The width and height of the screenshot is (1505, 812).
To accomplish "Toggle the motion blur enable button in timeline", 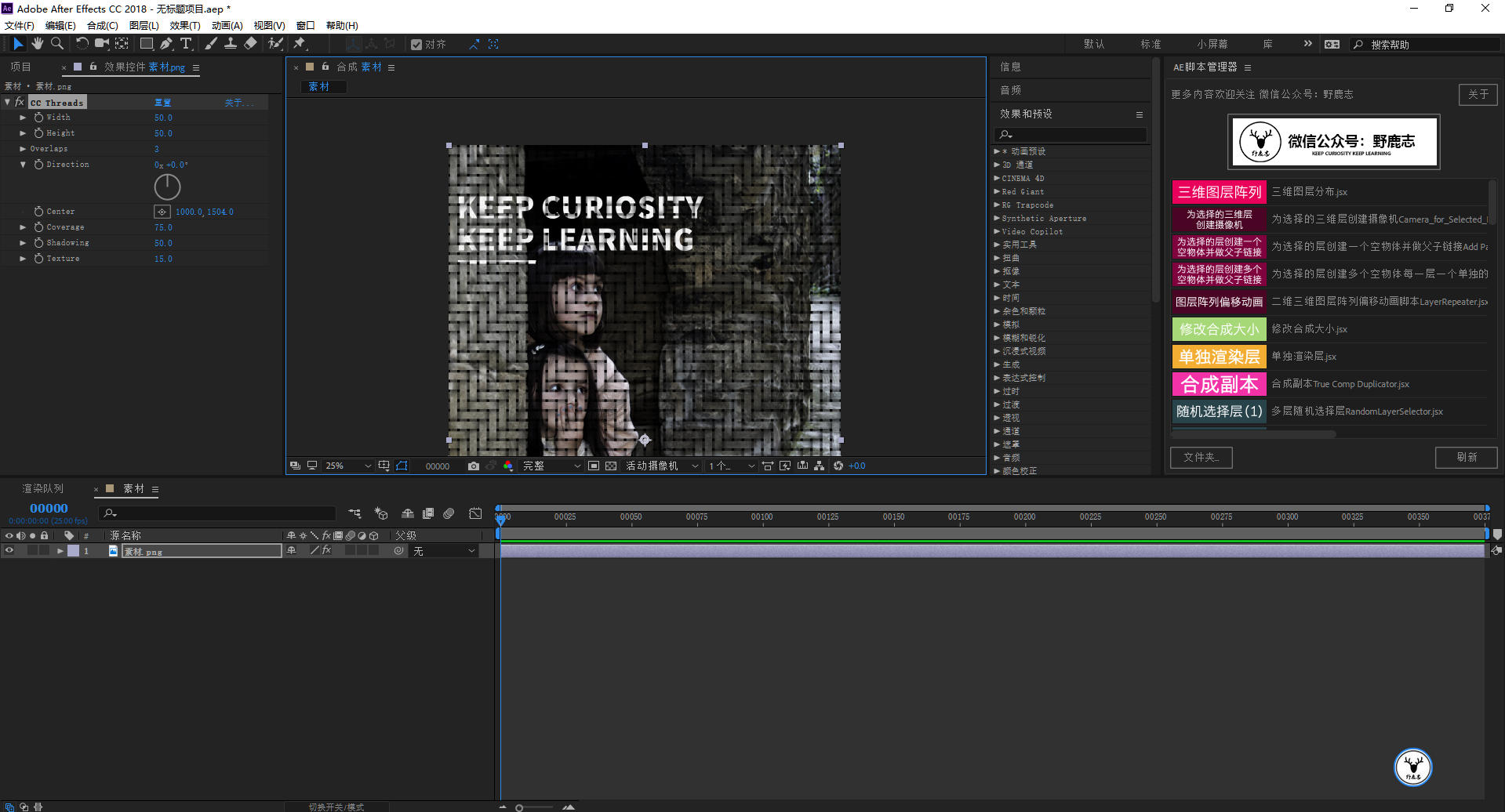I will [449, 513].
